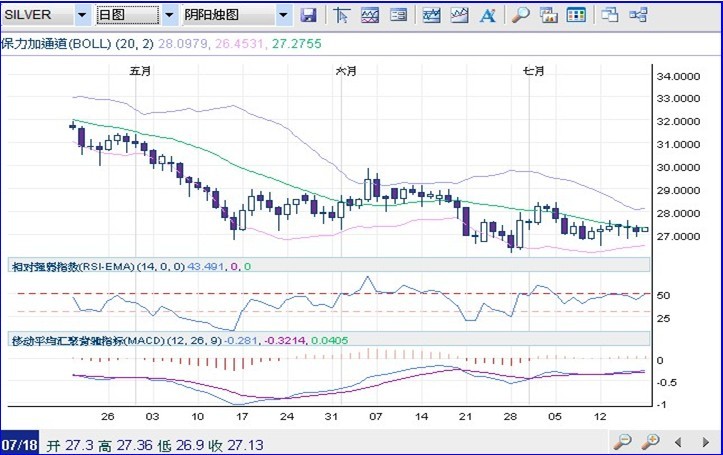Viewport: 723px width, 455px height.
Task: Click the save floppy disk icon
Action: [309, 15]
